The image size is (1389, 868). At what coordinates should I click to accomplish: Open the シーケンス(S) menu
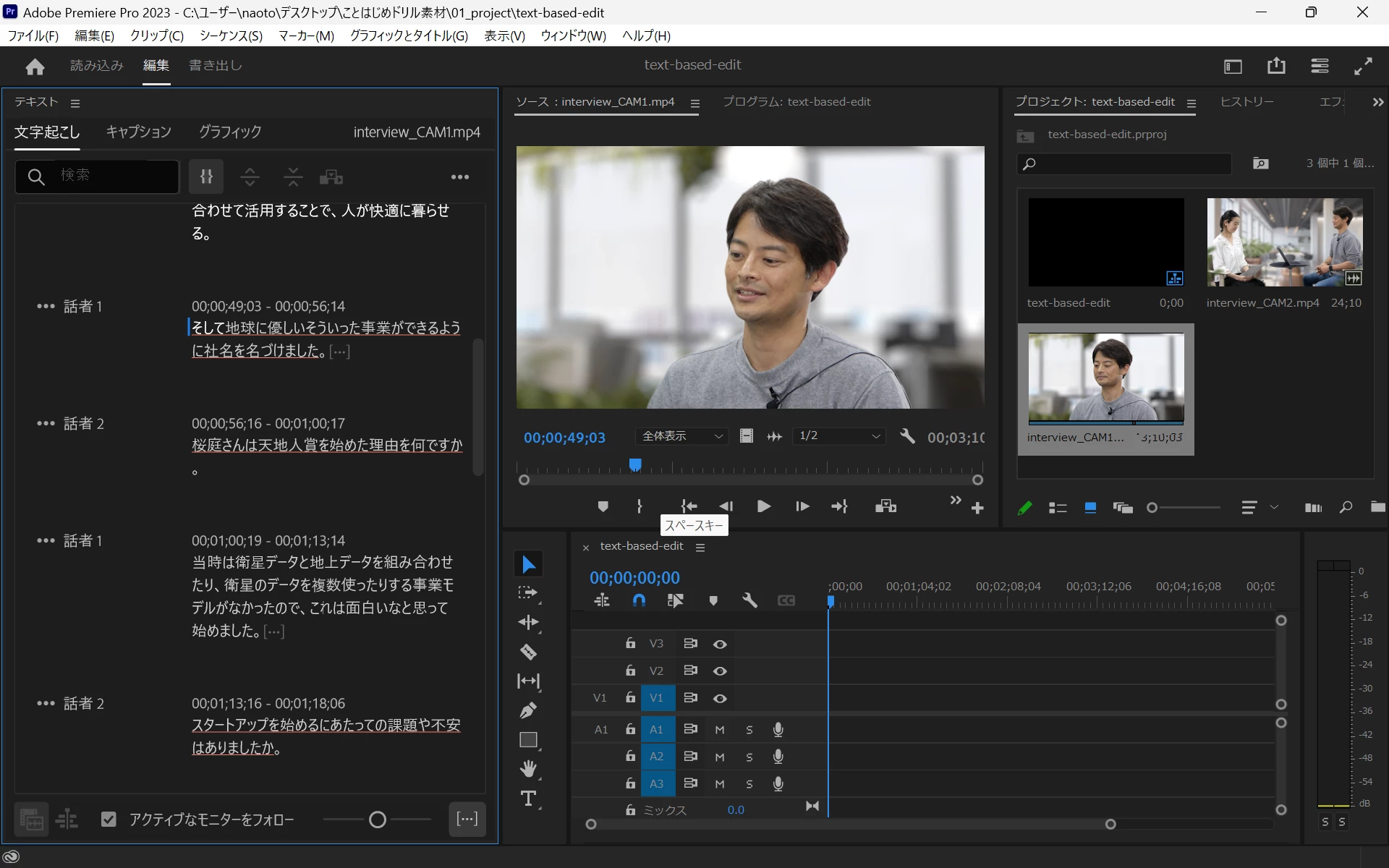coord(231,35)
